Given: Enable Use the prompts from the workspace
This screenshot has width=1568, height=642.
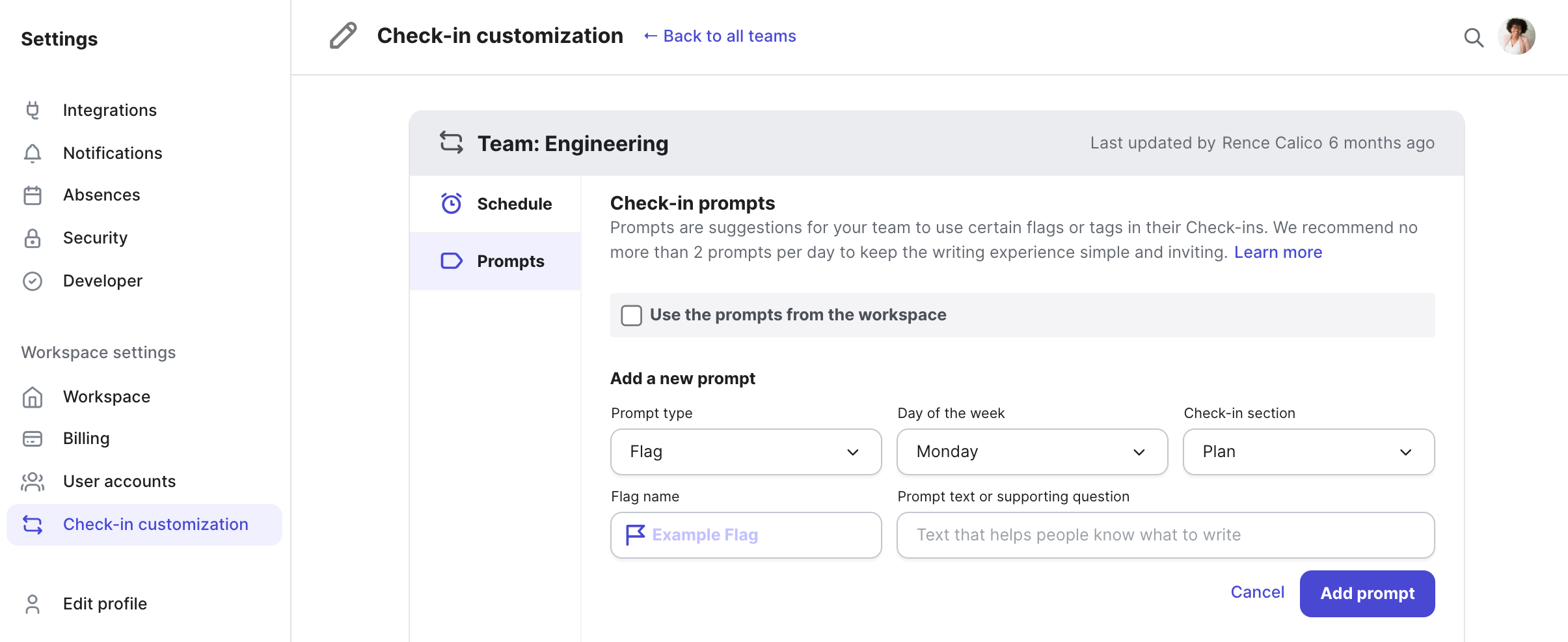Looking at the screenshot, I should pos(631,315).
